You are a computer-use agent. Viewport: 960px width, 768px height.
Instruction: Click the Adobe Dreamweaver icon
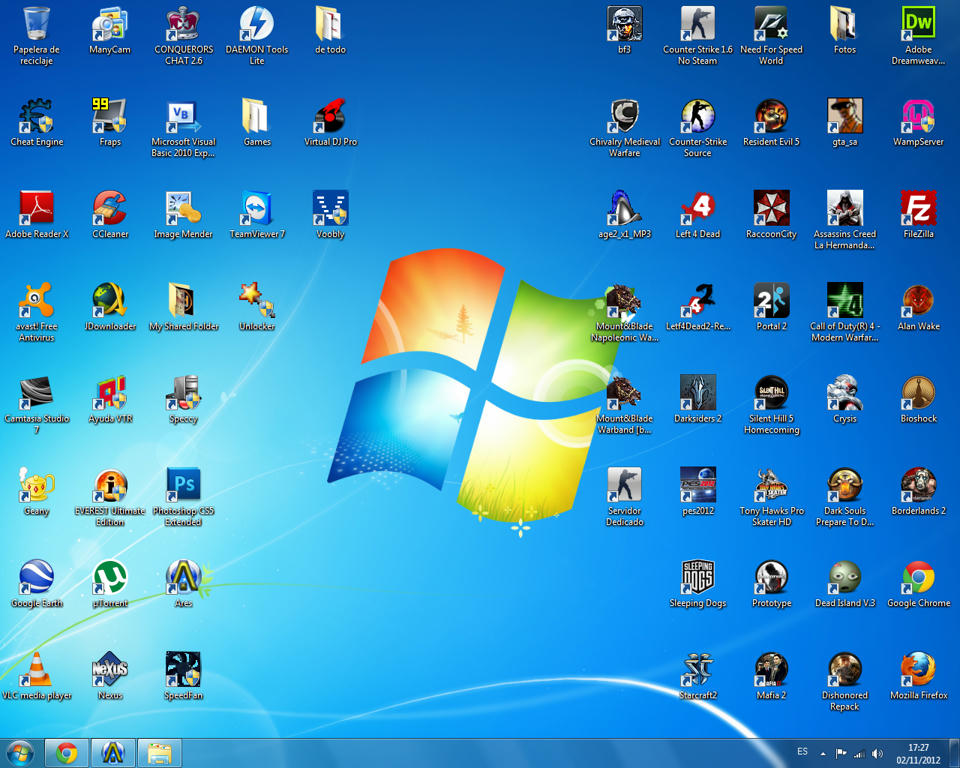pos(918,24)
